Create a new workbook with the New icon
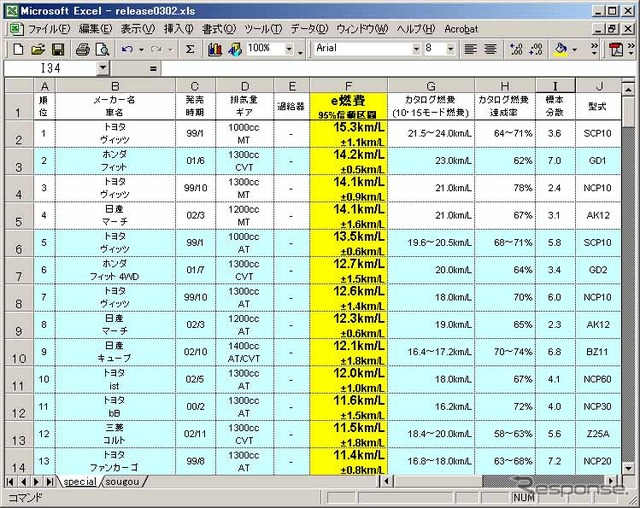Image resolution: width=640 pixels, height=508 pixels. pyautogui.click(x=18, y=49)
